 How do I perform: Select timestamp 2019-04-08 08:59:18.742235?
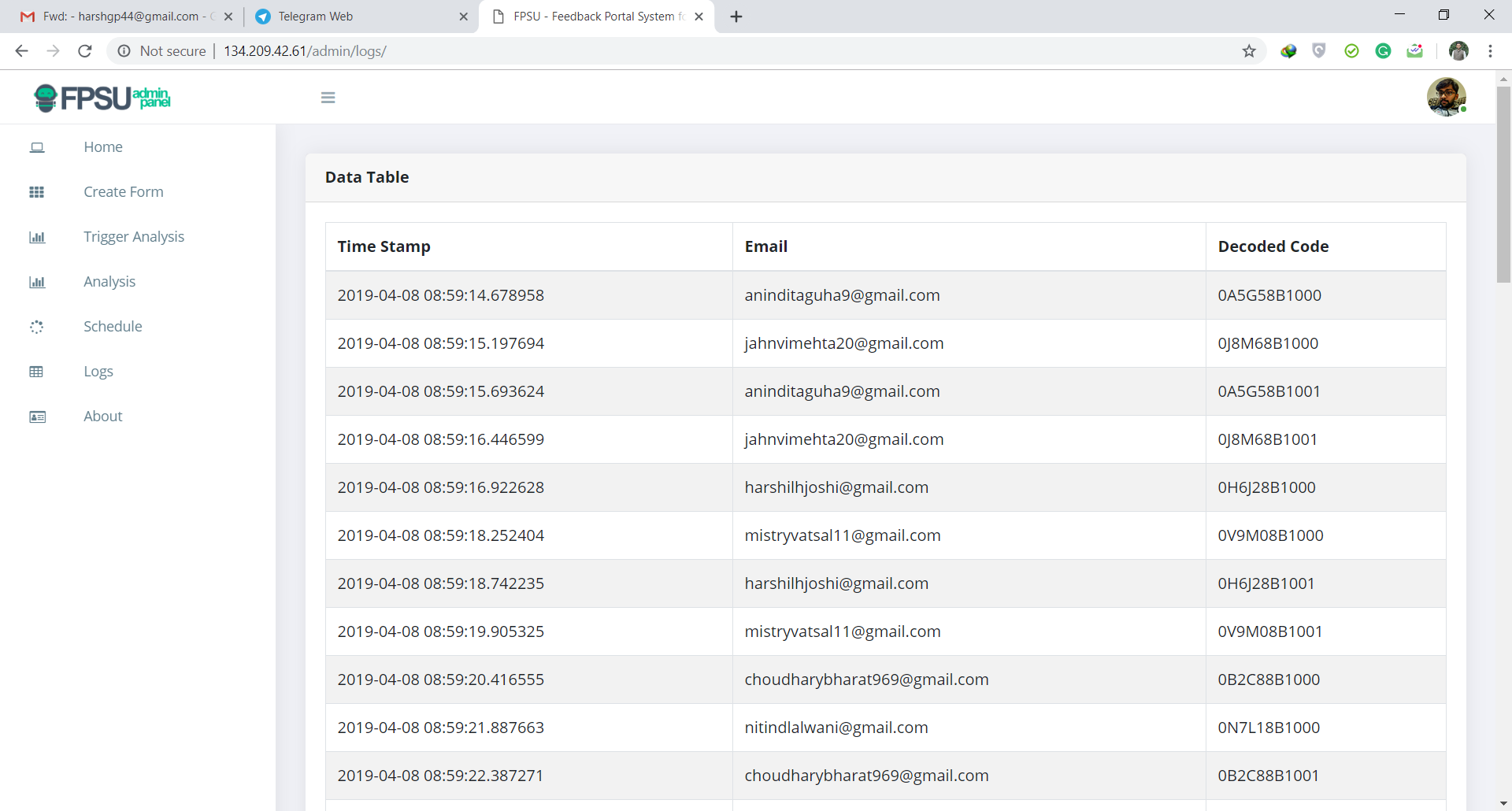tap(441, 583)
